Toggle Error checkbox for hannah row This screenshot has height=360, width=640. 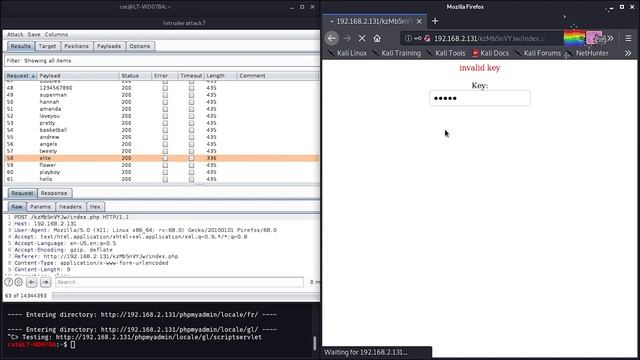[x=165, y=102]
